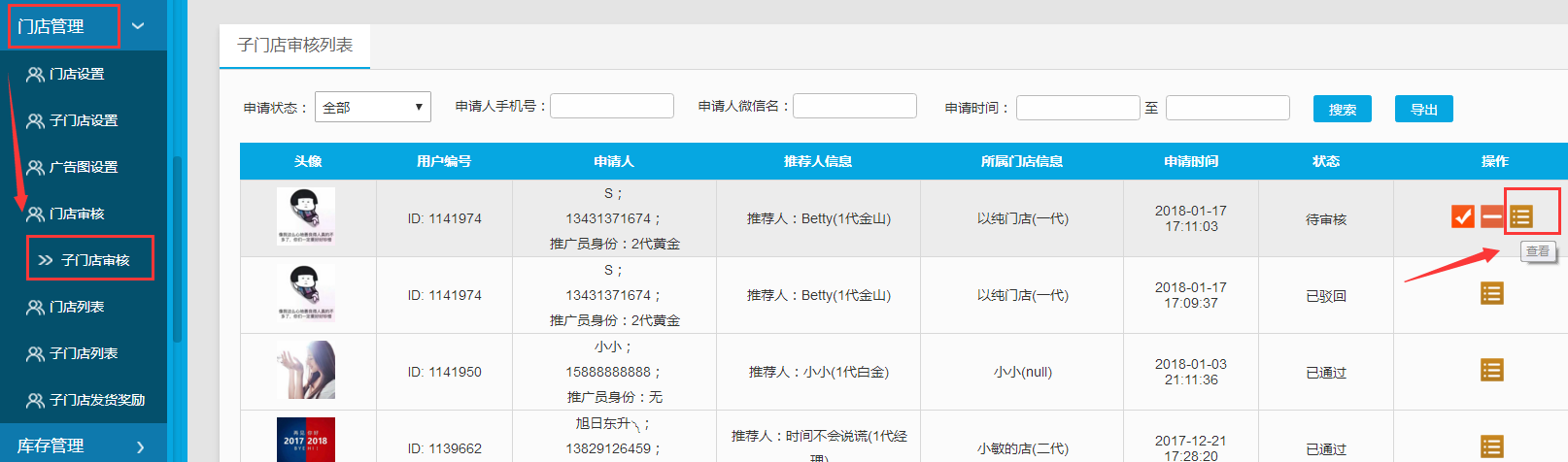Focus the 申请人手机号 input field
Viewport: 1568px width, 462px height.
tap(612, 106)
